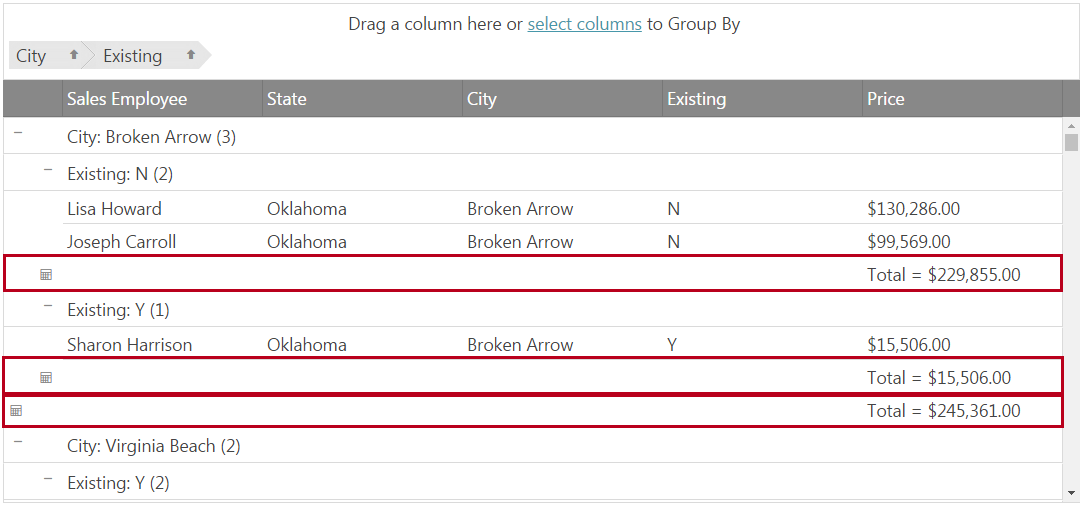Click the Sales Employee column header

(x=127, y=99)
